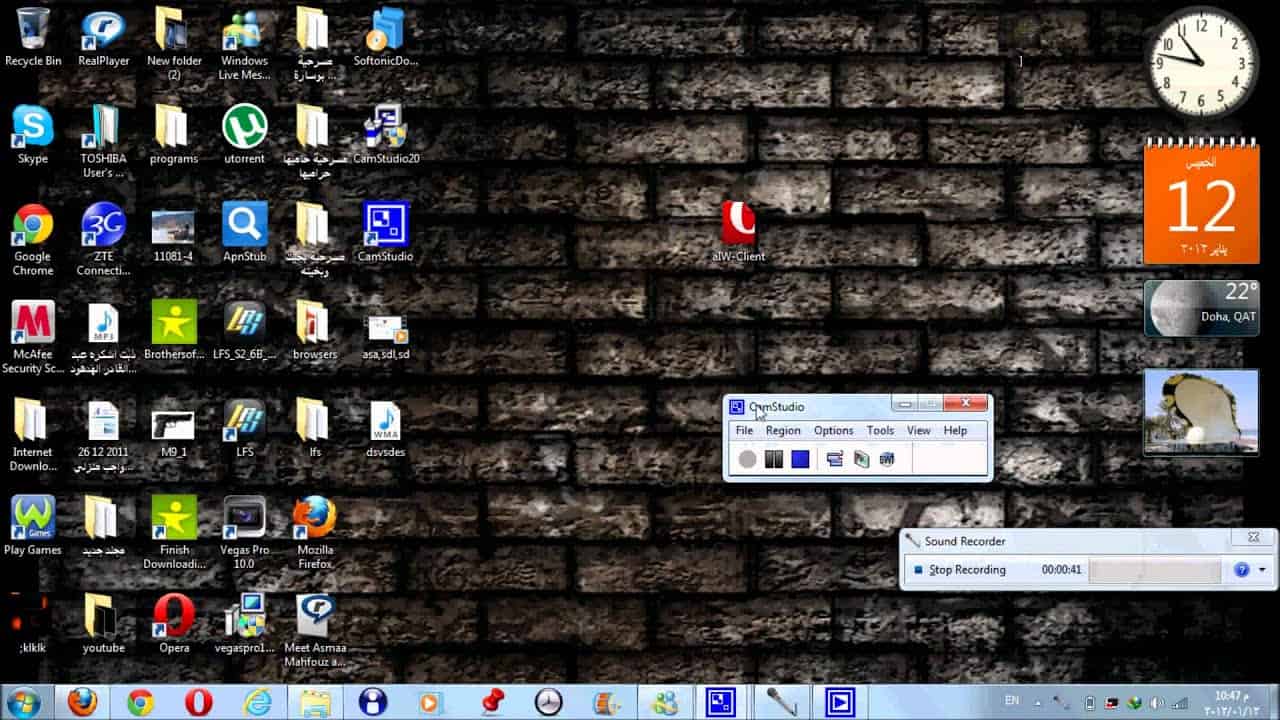Click the blue Stop button in CamStudio
The image size is (1280, 720).
[x=800, y=459]
